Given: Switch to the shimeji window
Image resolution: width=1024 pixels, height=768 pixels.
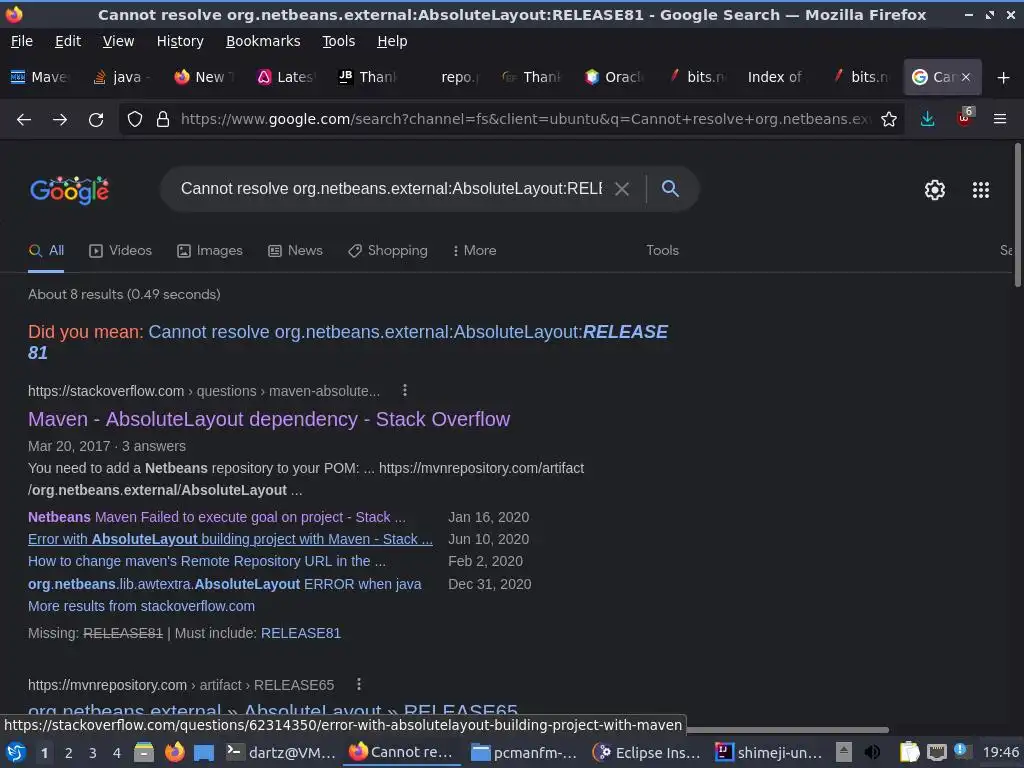Looking at the screenshot, I should pos(769,753).
